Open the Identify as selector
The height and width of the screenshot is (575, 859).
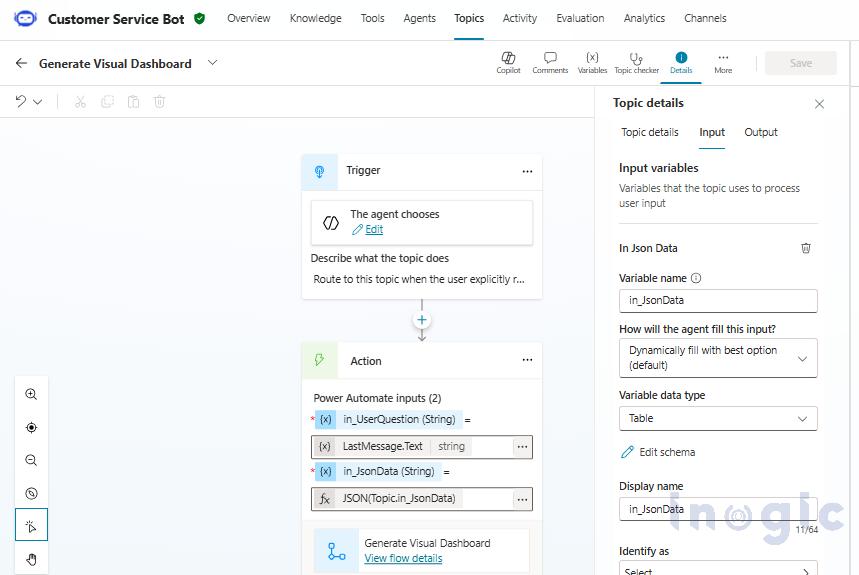pos(718,568)
